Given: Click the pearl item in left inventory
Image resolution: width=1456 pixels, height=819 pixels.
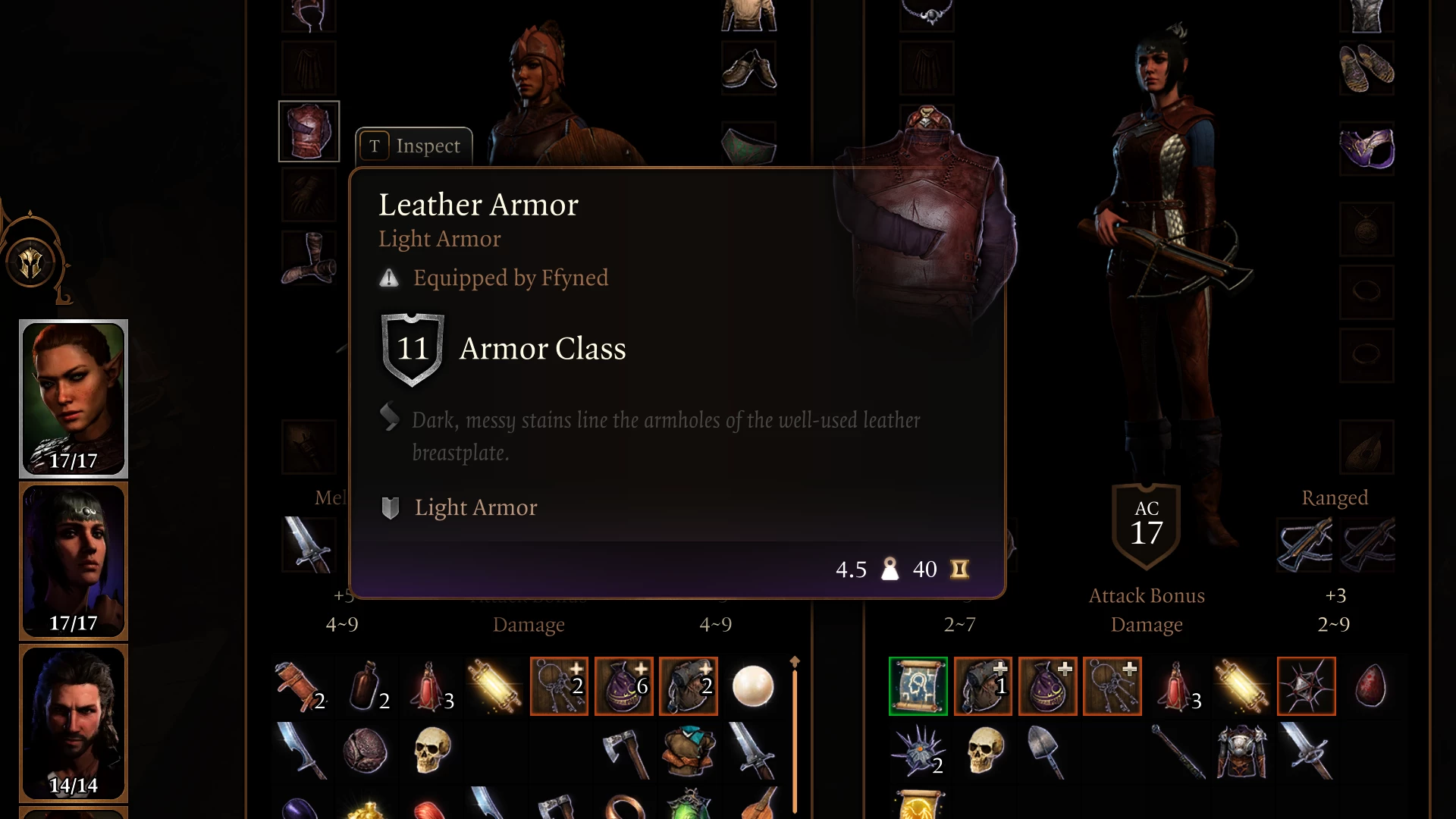Looking at the screenshot, I should 753,687.
